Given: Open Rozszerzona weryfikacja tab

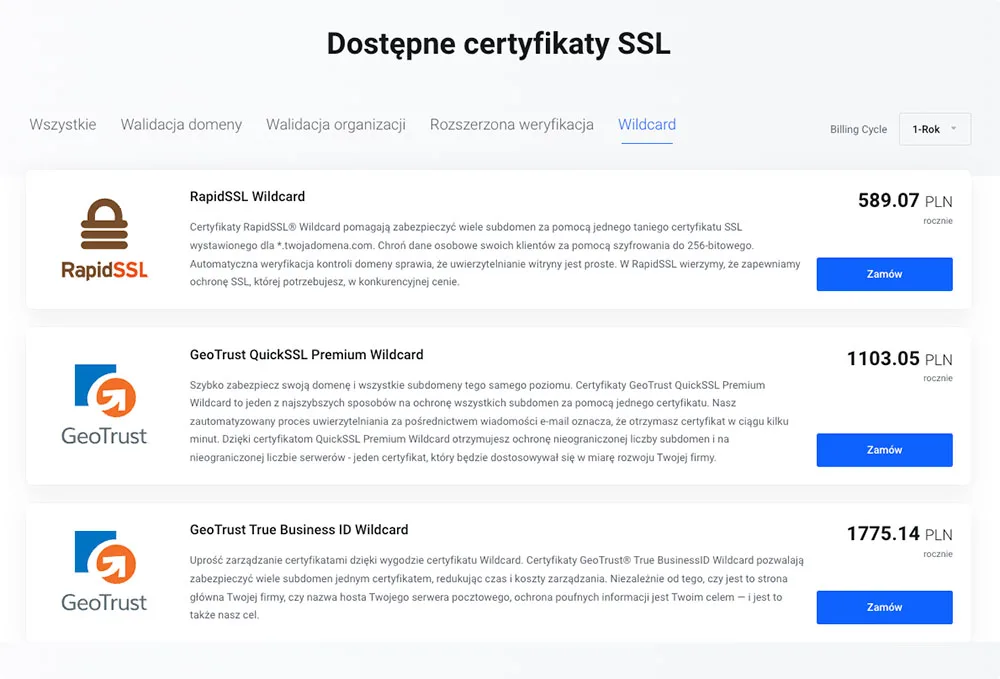Looking at the screenshot, I should (x=511, y=124).
